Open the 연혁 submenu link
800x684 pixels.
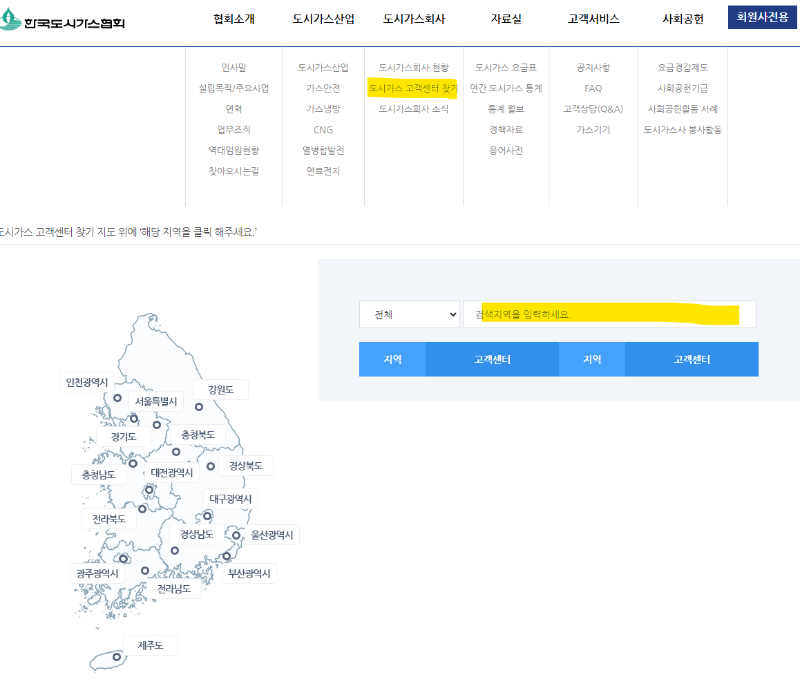click(x=234, y=109)
